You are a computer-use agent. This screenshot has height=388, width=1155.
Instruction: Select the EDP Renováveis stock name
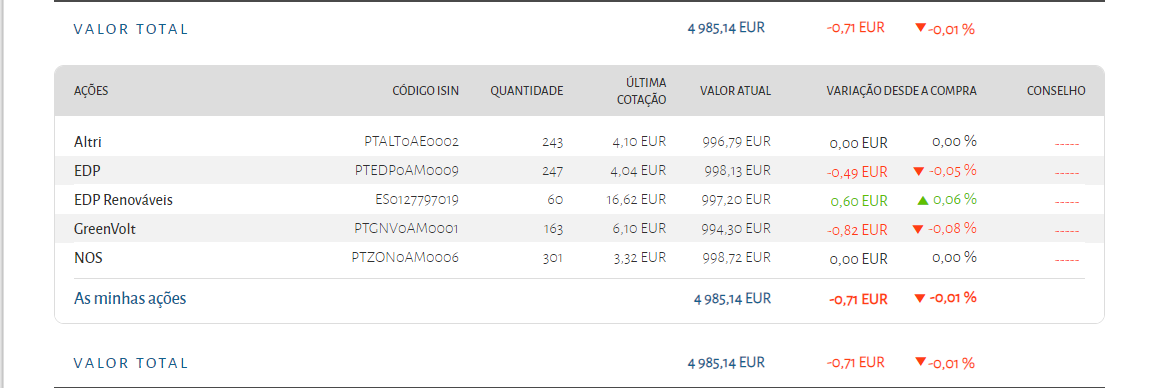click(123, 200)
